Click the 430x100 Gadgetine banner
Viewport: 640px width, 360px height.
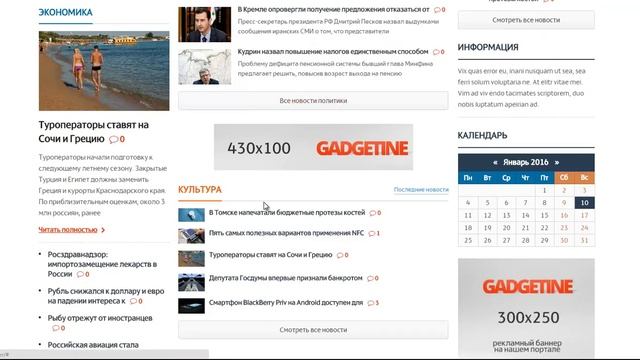point(313,147)
